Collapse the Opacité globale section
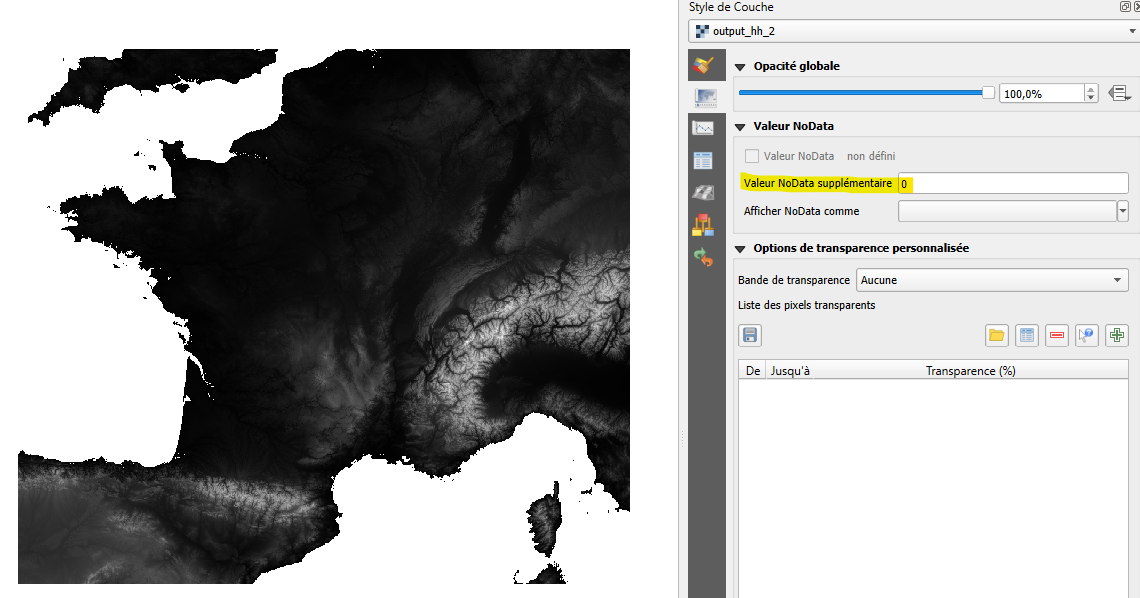 coord(741,67)
